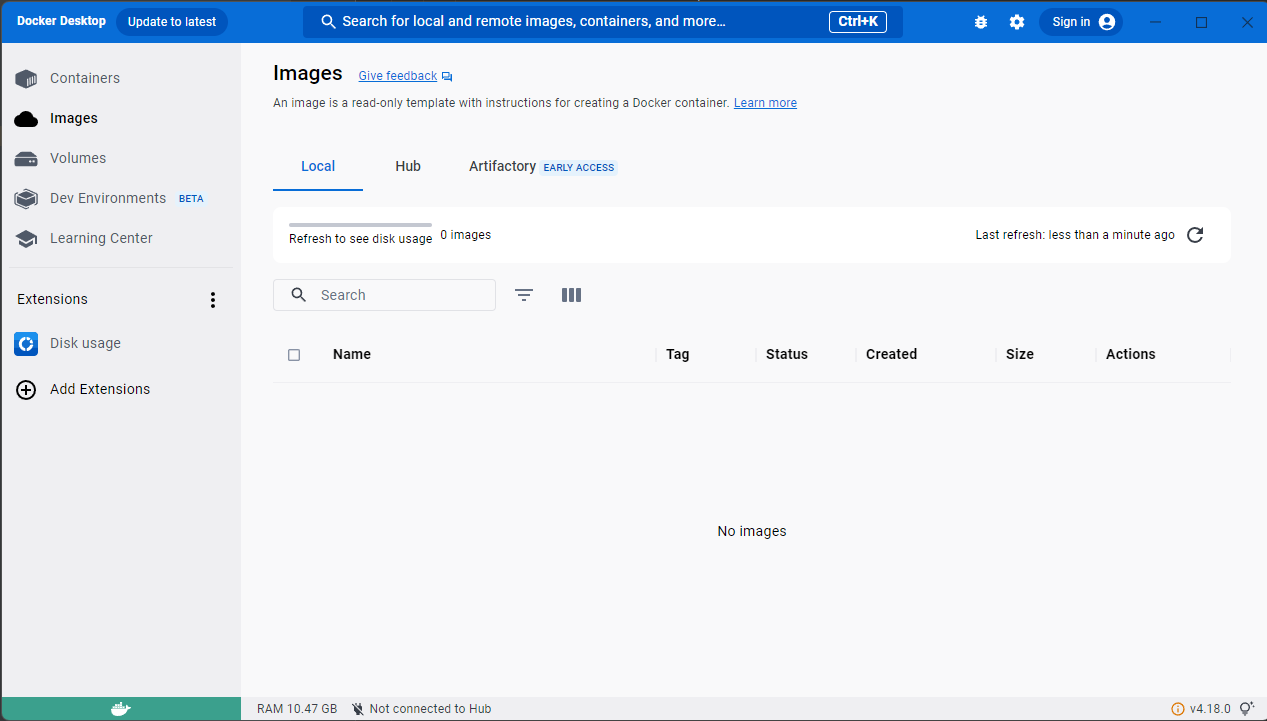Click the v4.18.0 version text

tap(1210, 709)
